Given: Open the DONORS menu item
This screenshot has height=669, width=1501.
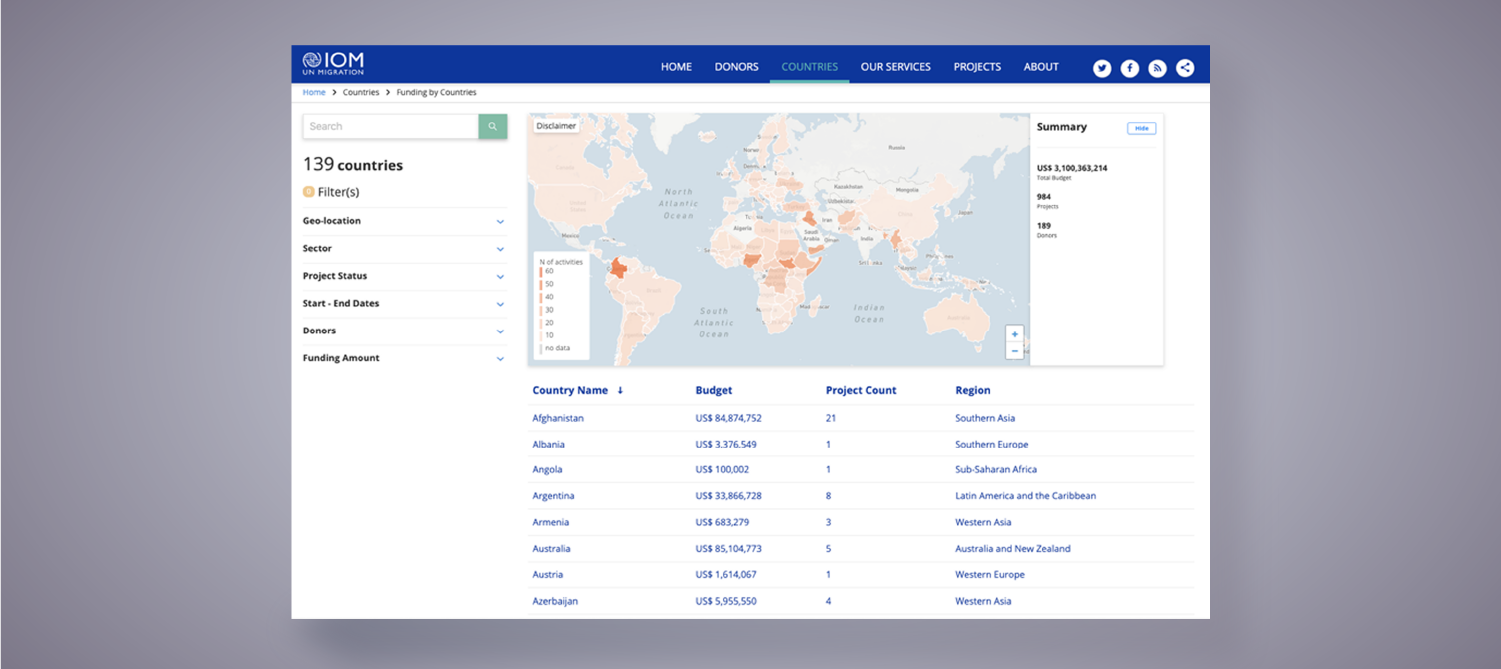Looking at the screenshot, I should 736,67.
